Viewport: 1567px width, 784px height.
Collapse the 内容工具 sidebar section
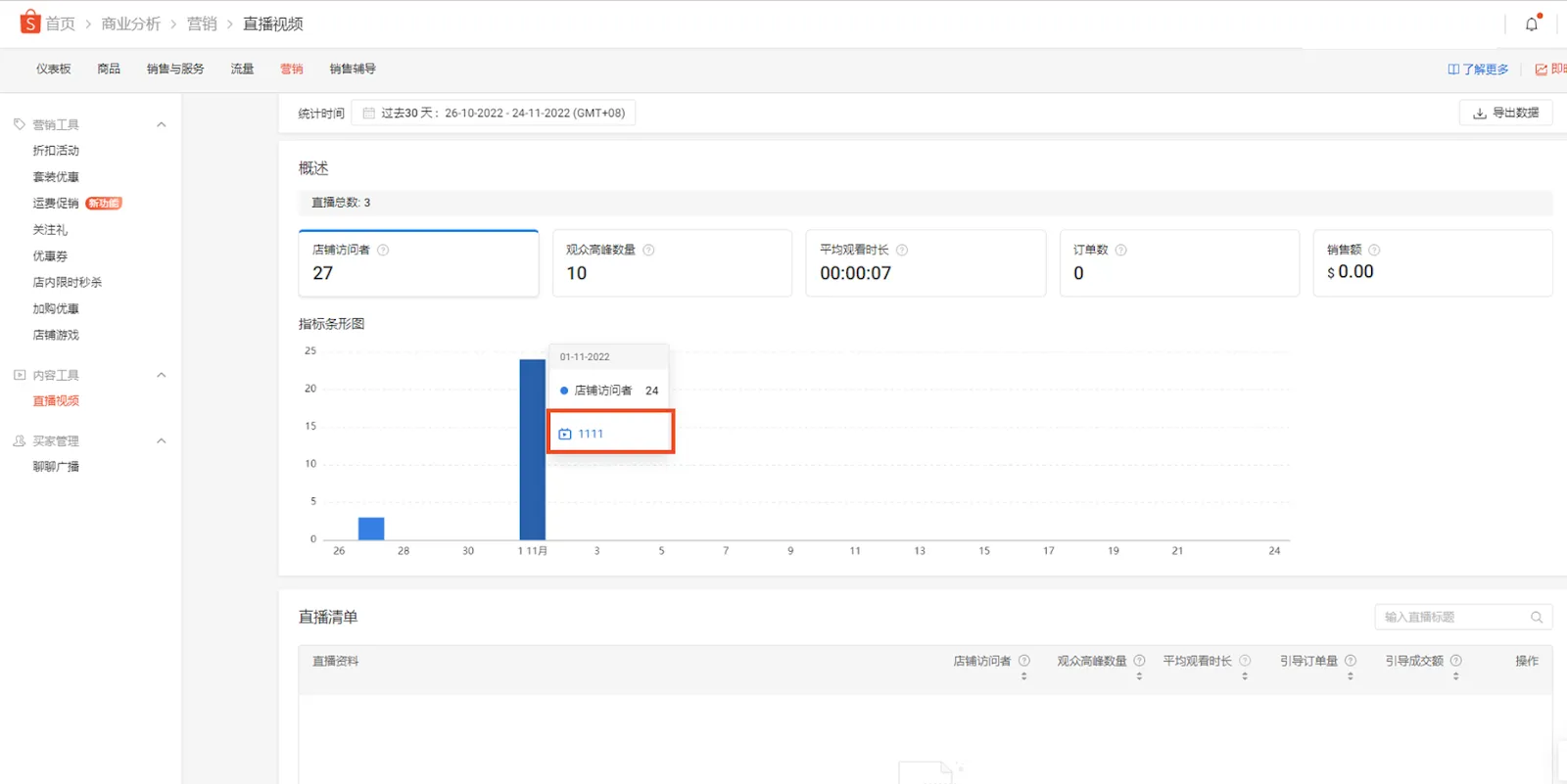(x=162, y=375)
